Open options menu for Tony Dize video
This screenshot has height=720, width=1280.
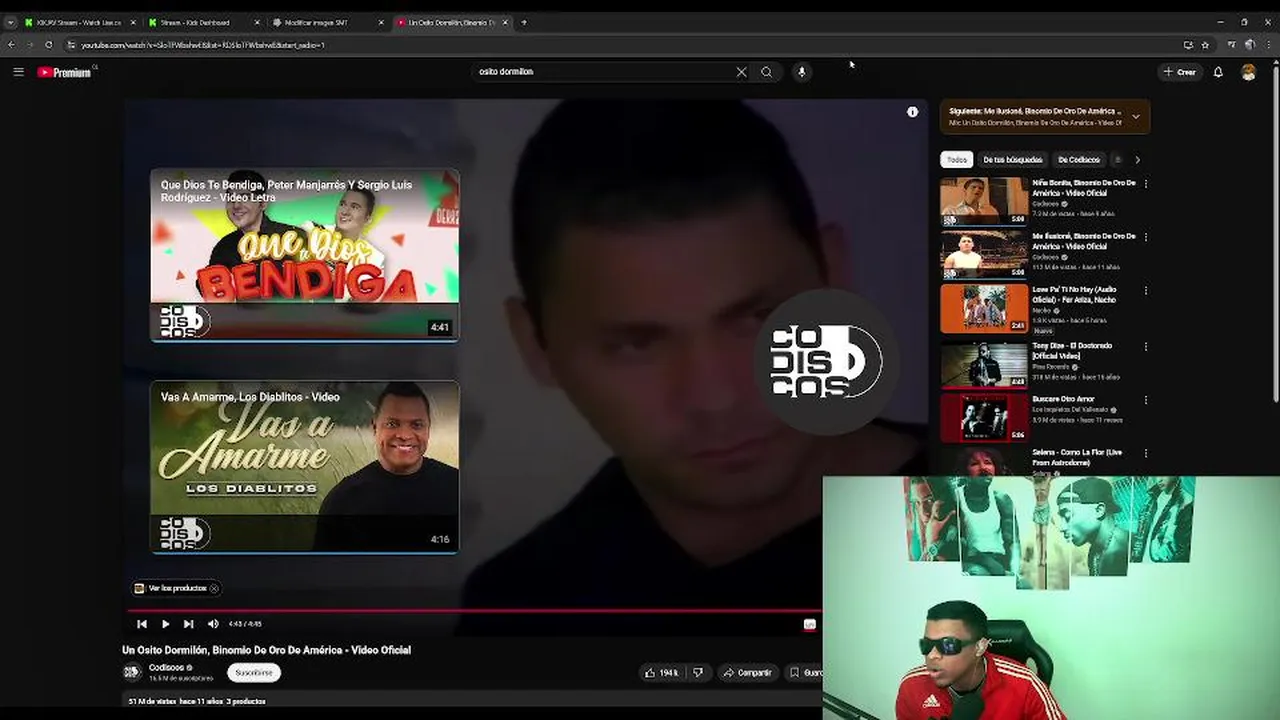1146,347
